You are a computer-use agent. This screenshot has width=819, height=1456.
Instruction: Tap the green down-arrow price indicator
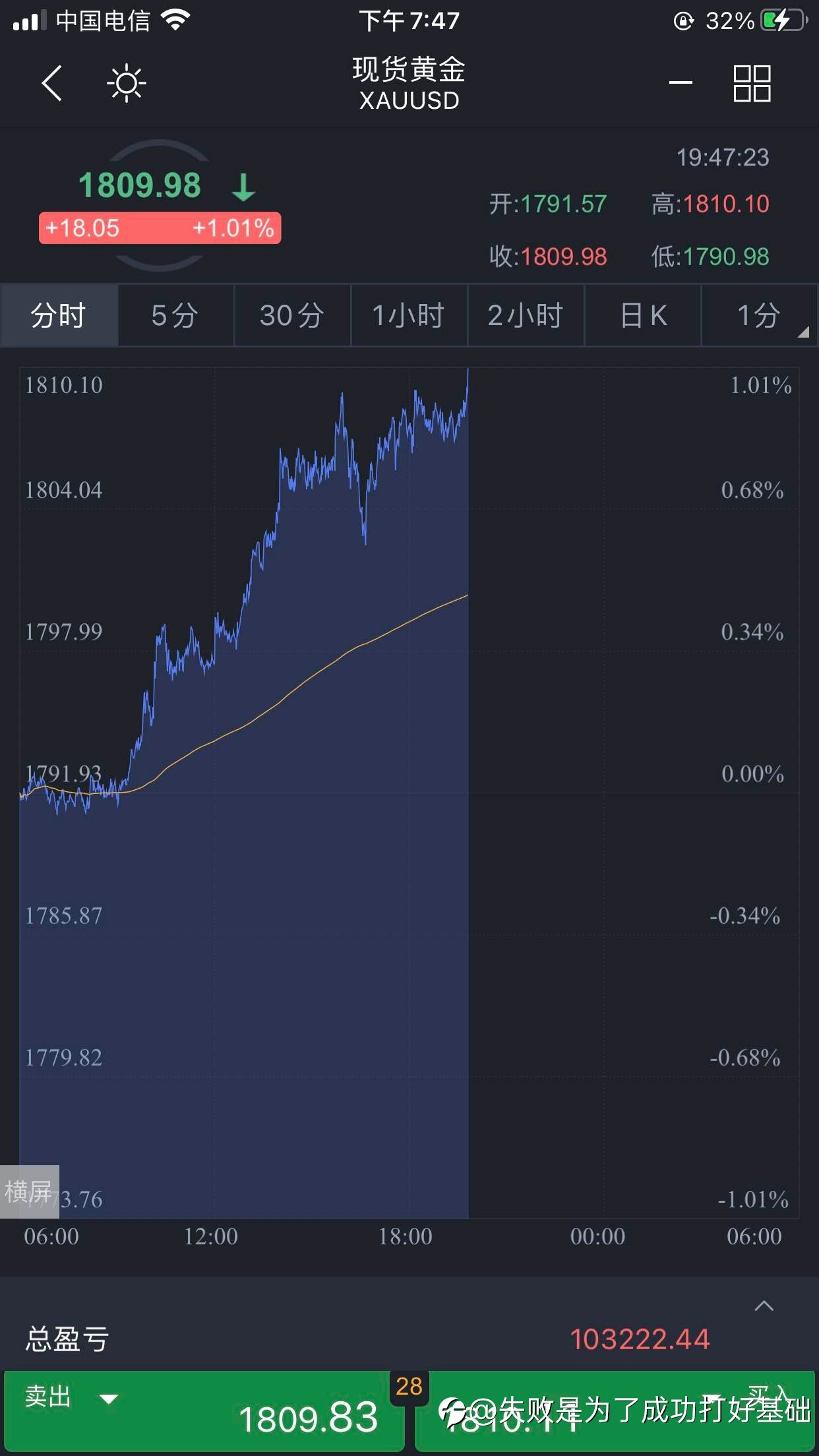[x=243, y=187]
